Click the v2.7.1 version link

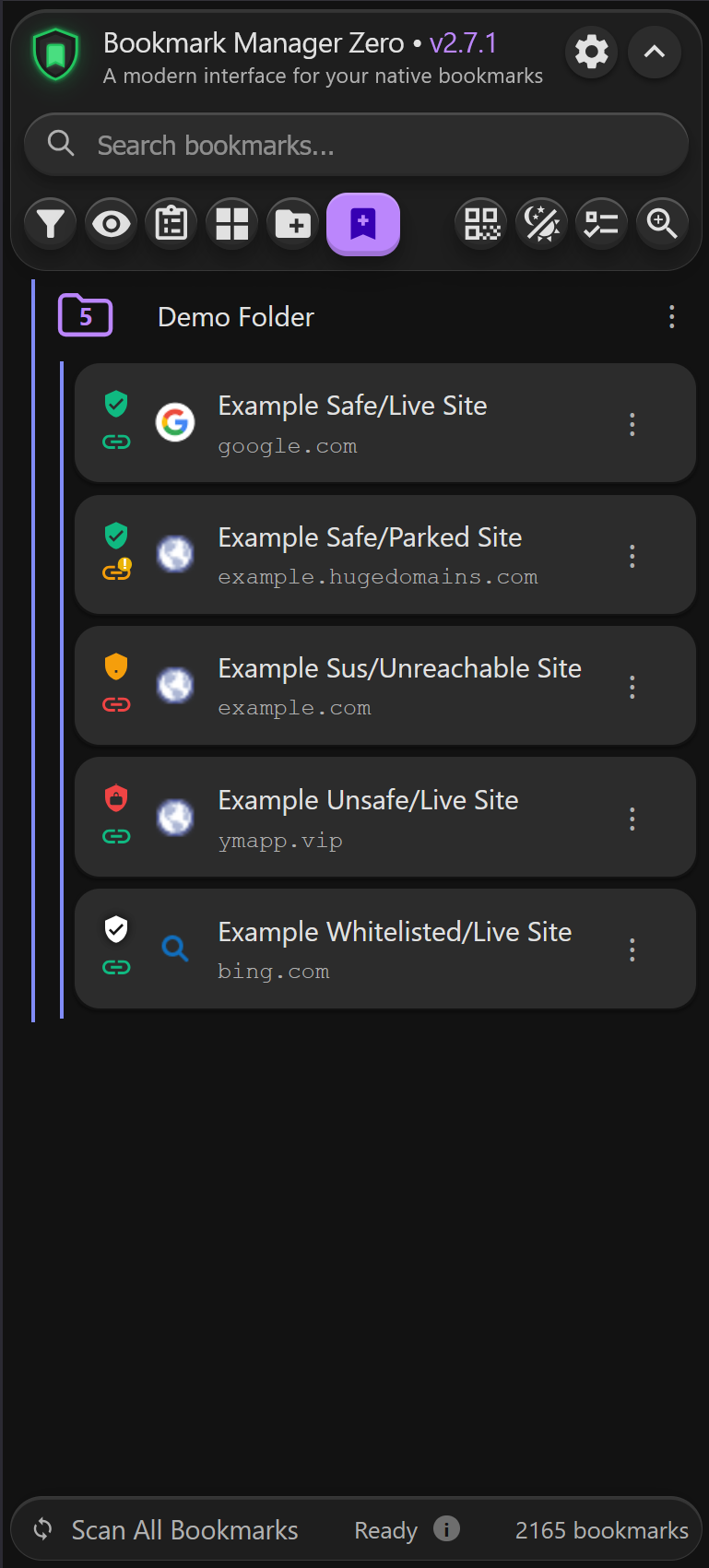click(463, 42)
